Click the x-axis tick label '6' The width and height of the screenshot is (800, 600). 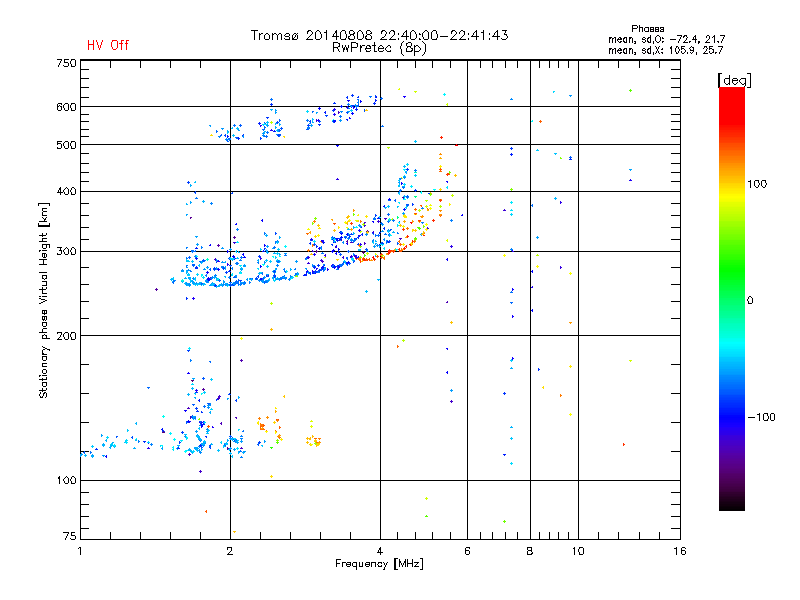(x=467, y=551)
